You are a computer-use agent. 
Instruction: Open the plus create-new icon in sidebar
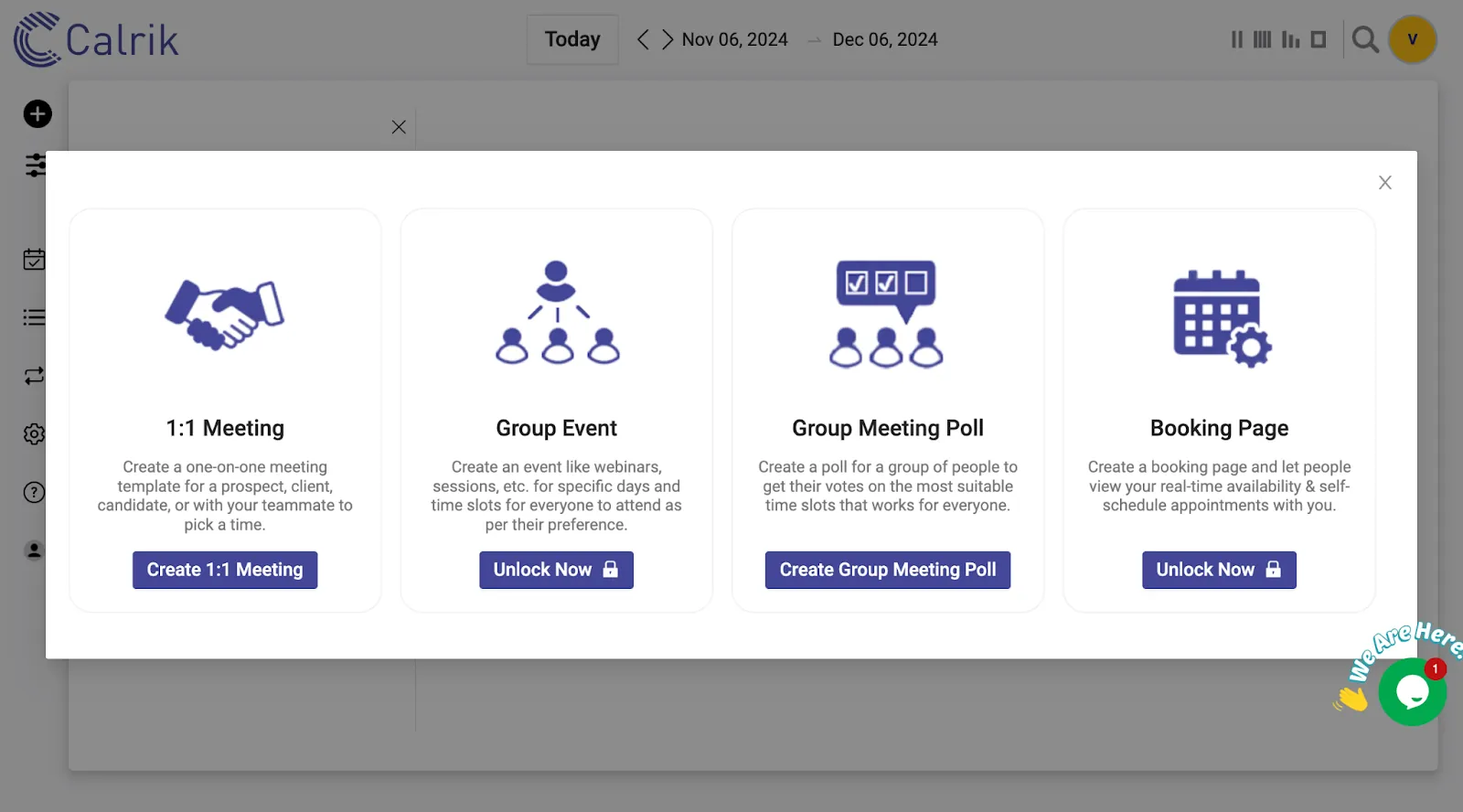coord(37,114)
